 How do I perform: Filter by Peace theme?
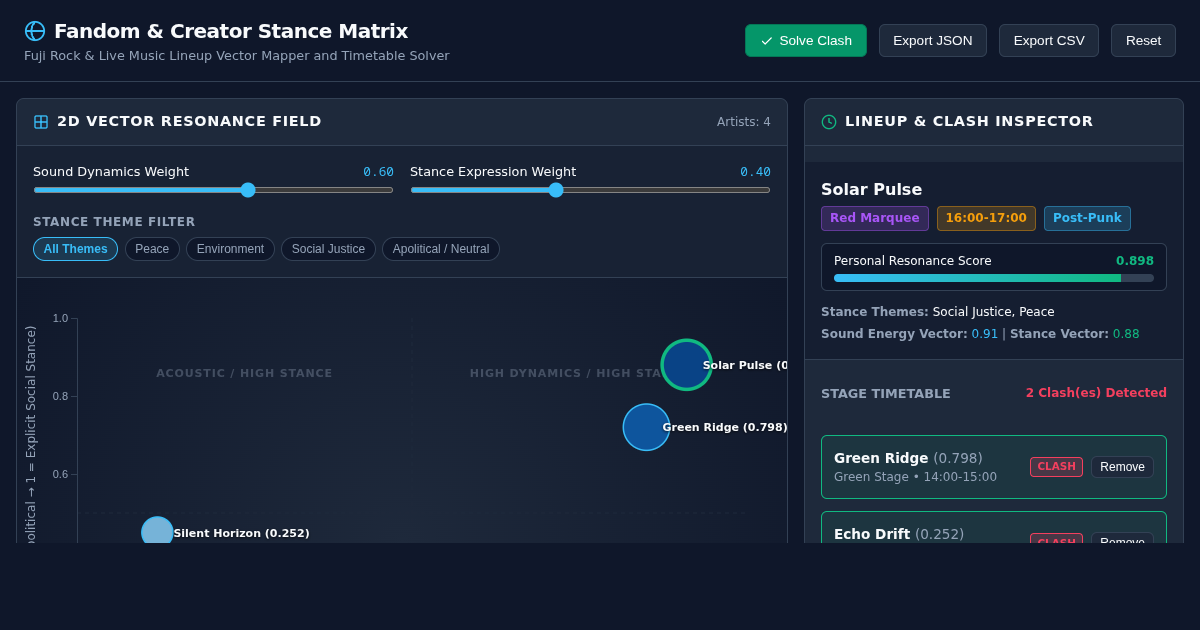(152, 249)
